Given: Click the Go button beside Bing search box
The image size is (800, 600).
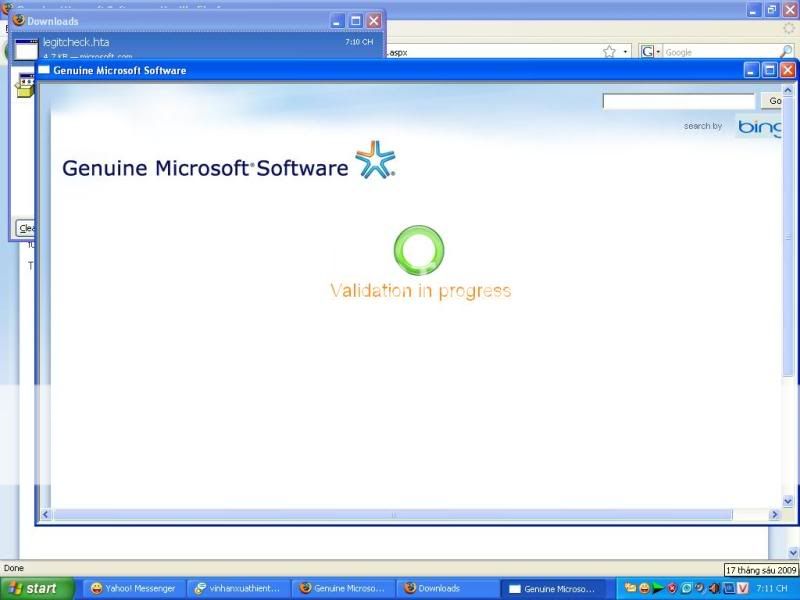Looking at the screenshot, I should [x=772, y=101].
